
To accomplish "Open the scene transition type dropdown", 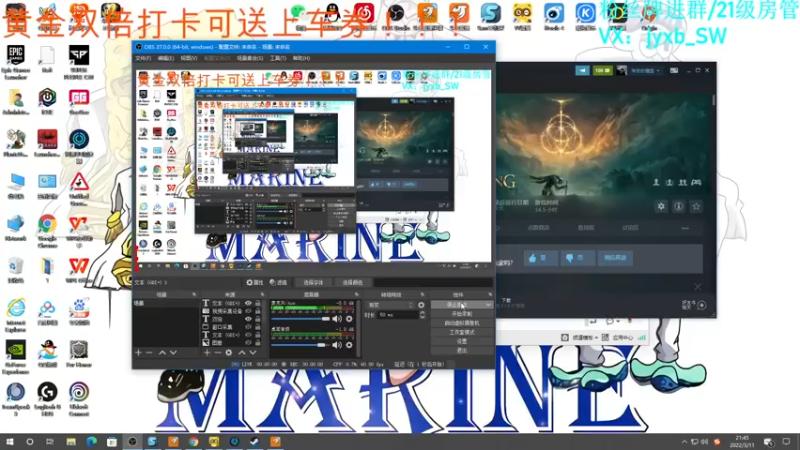I will (390, 305).
